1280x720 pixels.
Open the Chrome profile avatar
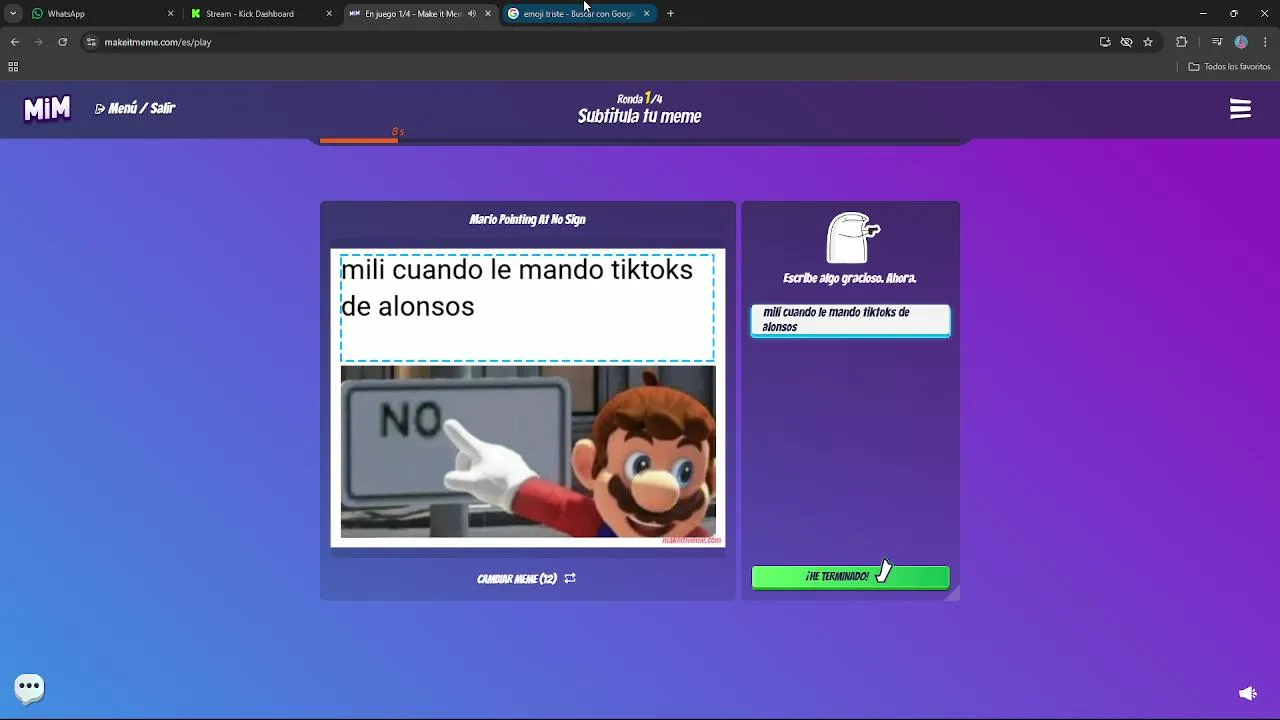coord(1241,42)
